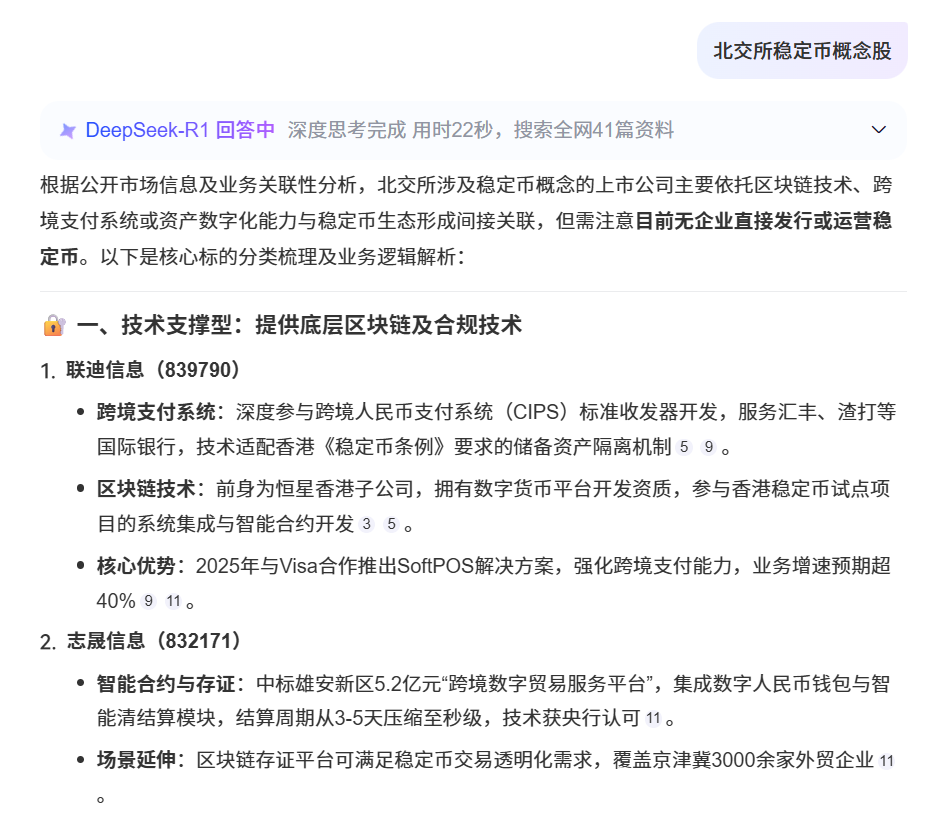Image resolution: width=943 pixels, height=814 pixels.
Task: Open citation 3 after 智能合约开发
Action: click(366, 524)
